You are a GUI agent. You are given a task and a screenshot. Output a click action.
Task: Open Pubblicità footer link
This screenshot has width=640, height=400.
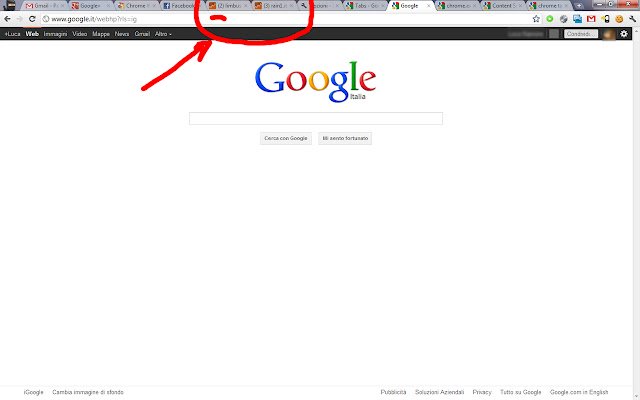(393, 392)
